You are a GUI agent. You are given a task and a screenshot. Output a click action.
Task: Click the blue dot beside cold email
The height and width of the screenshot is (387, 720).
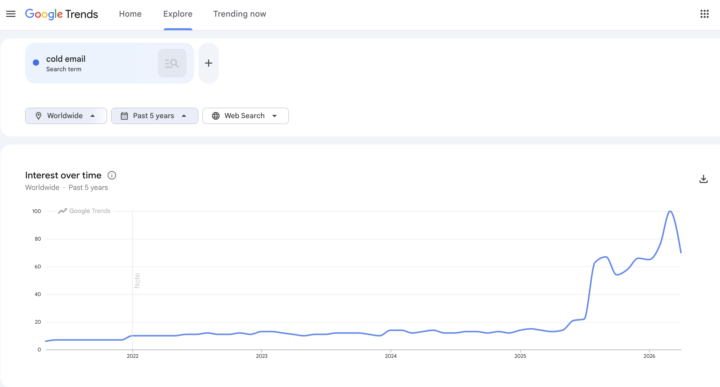[x=36, y=62]
